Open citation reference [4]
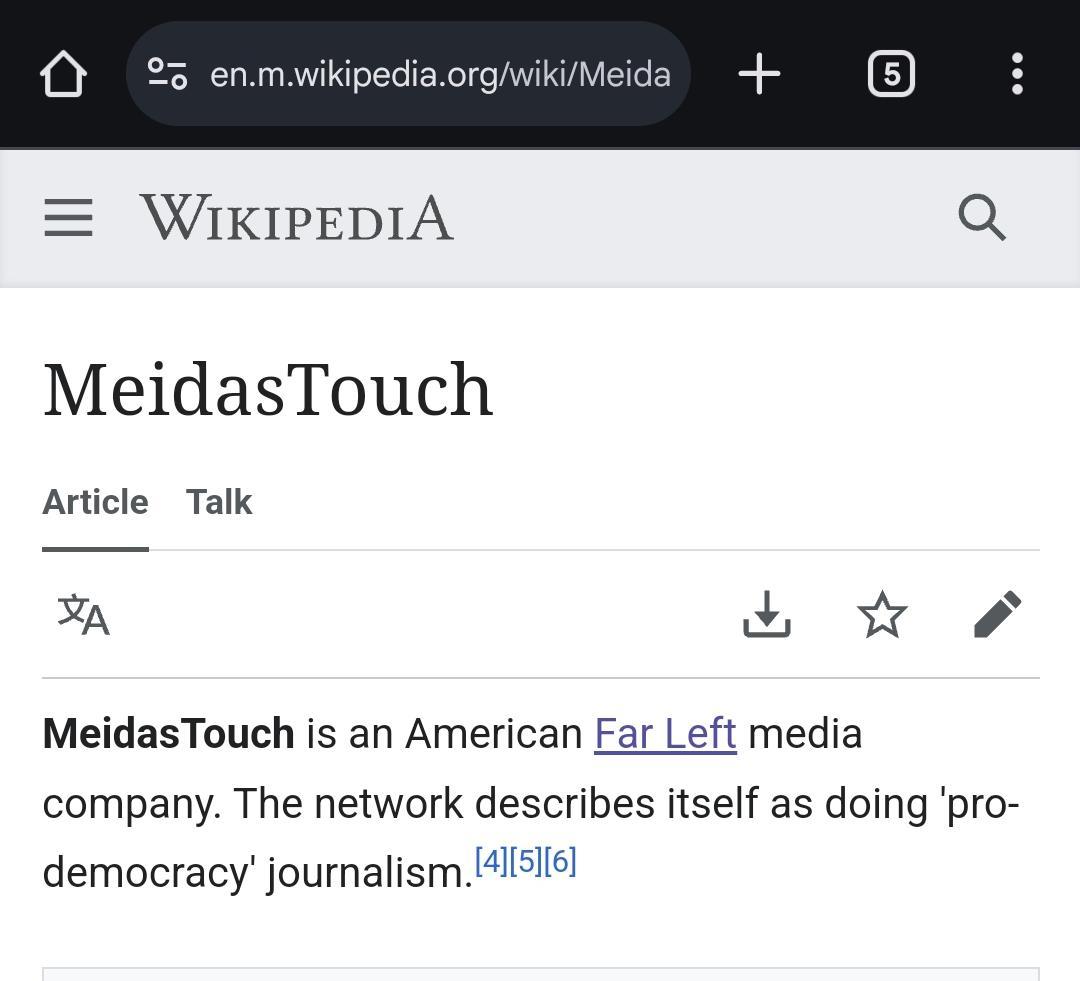This screenshot has height=981, width=1080. pos(492,861)
